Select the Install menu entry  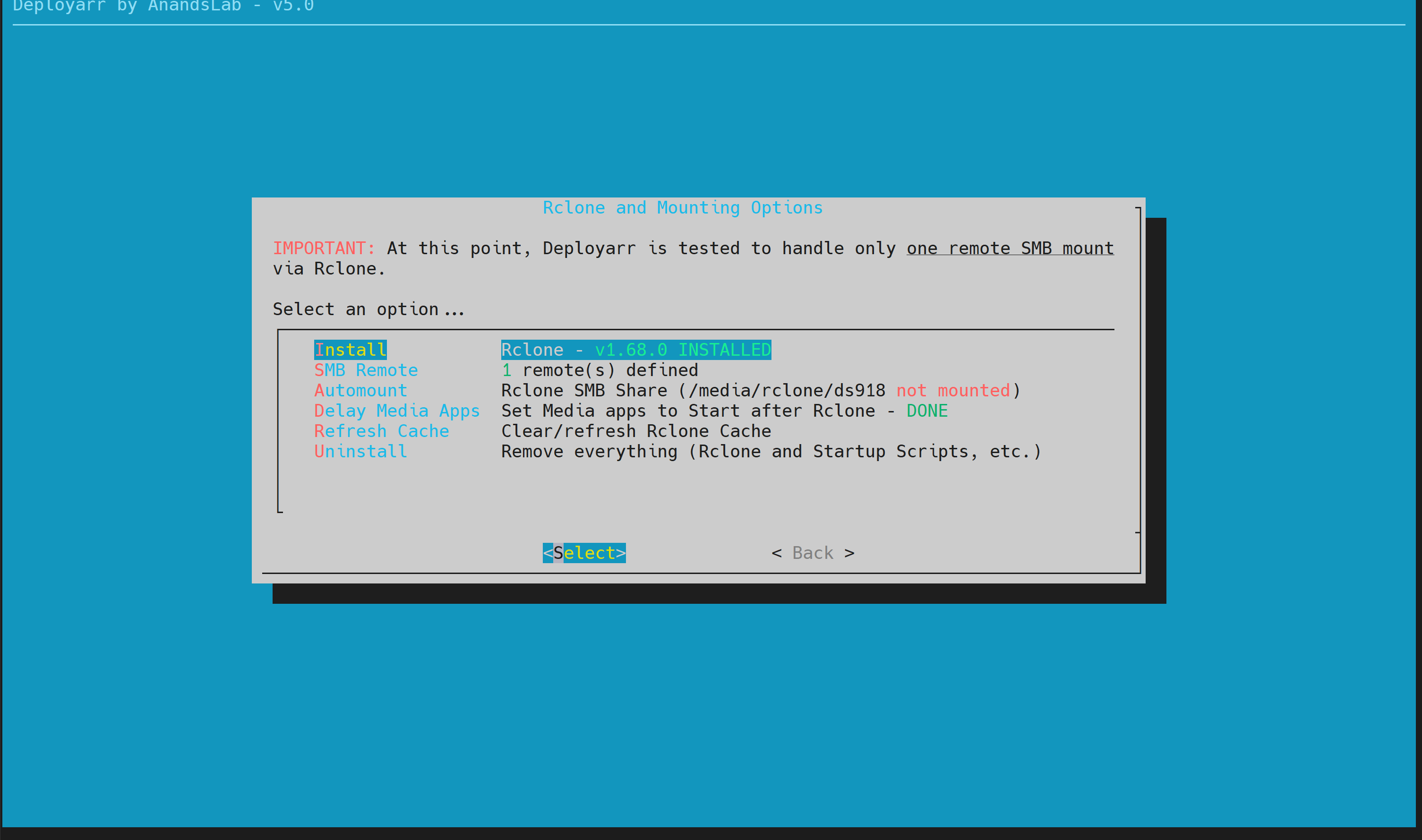tap(350, 350)
